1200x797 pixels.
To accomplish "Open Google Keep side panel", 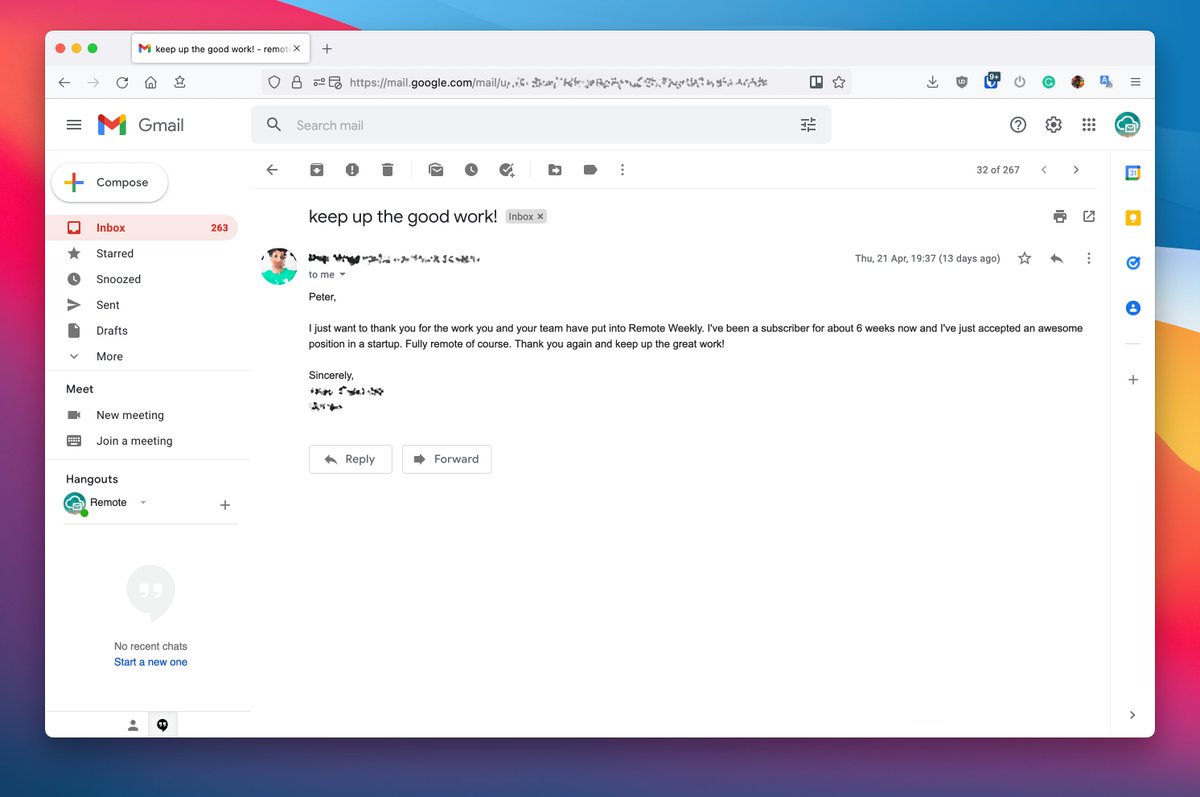I will click(x=1133, y=218).
